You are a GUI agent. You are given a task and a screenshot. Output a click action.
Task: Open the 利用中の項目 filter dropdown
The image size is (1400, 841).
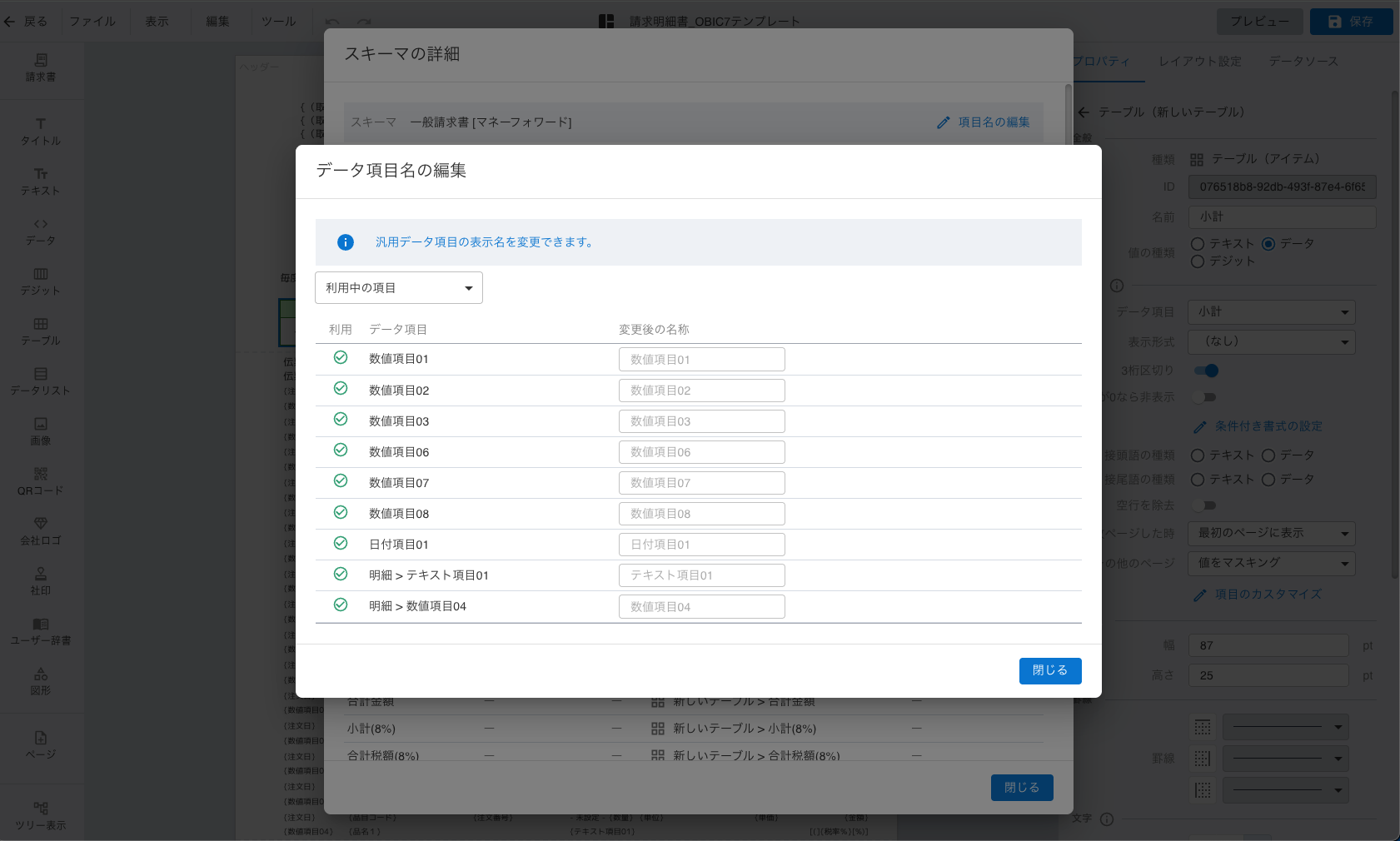click(x=399, y=288)
